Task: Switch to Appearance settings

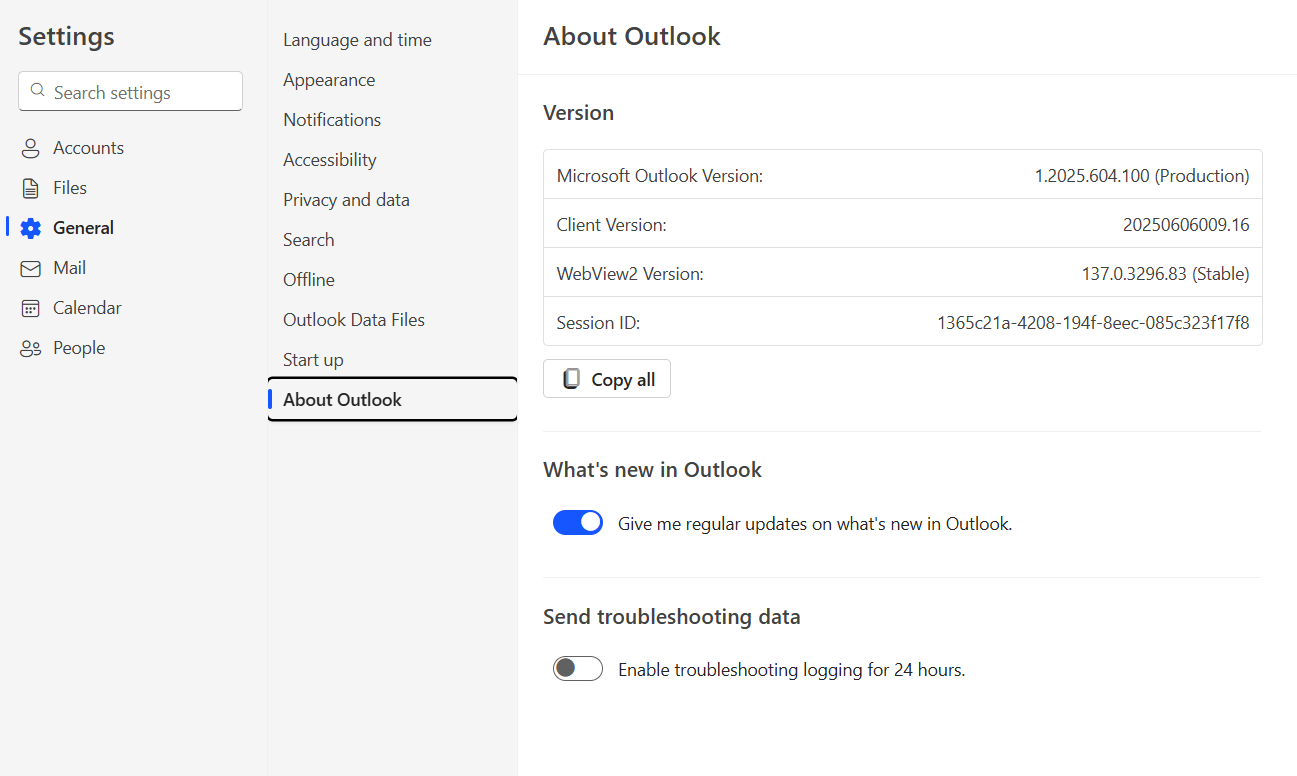Action: (330, 79)
